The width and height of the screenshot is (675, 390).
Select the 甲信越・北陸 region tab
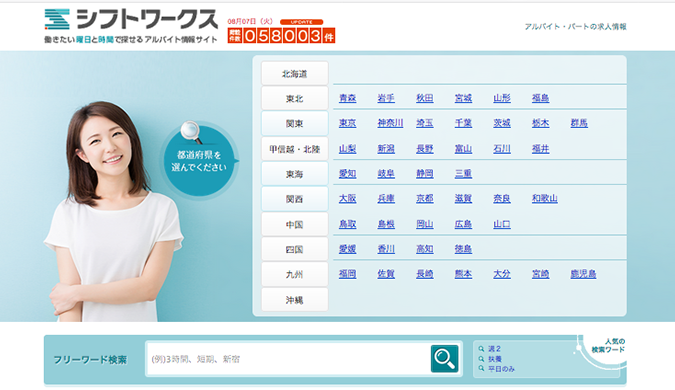(294, 149)
